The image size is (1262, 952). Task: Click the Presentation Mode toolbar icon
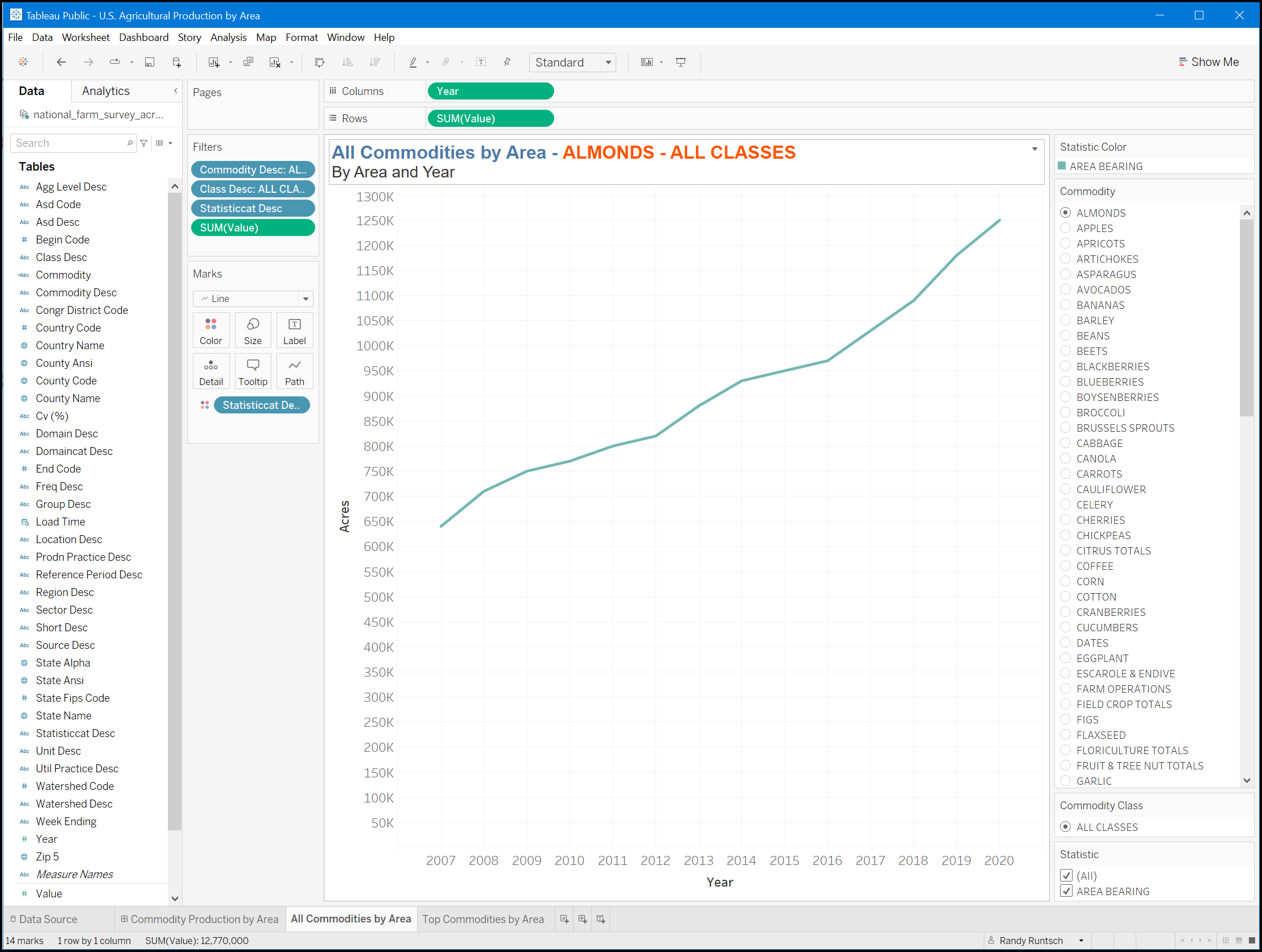(681, 62)
